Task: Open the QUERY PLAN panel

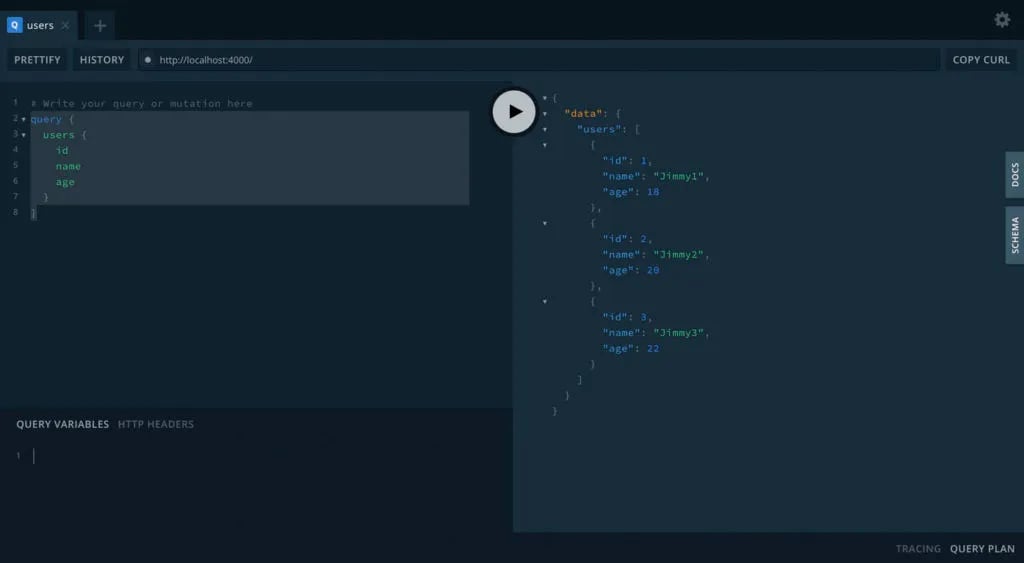Action: pos(982,549)
